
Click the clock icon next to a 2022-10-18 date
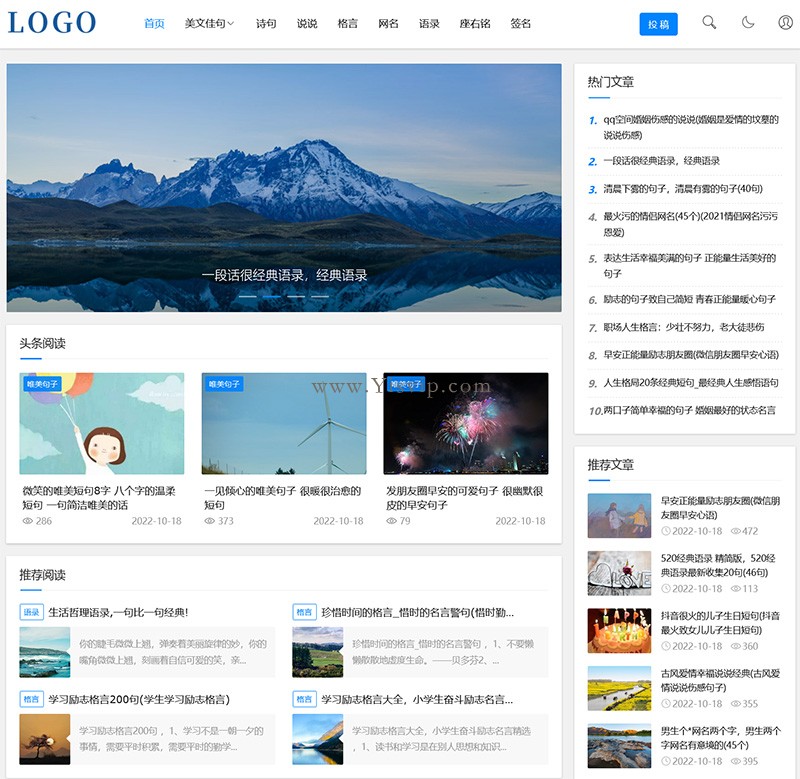[667, 530]
